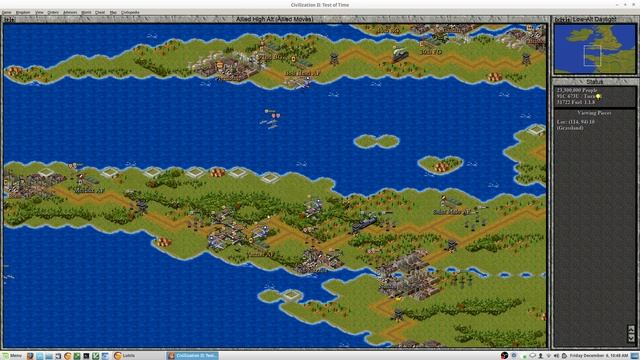Click the upper scroll arrow in the status panel

coord(631,329)
